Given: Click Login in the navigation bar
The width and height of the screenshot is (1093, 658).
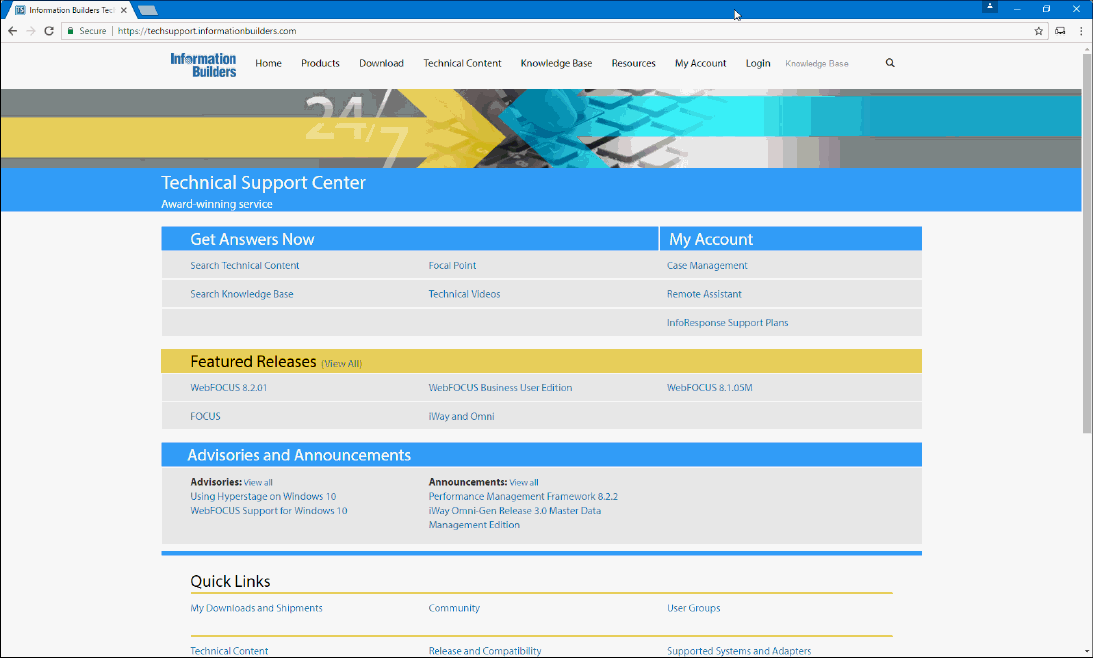Looking at the screenshot, I should click(758, 63).
